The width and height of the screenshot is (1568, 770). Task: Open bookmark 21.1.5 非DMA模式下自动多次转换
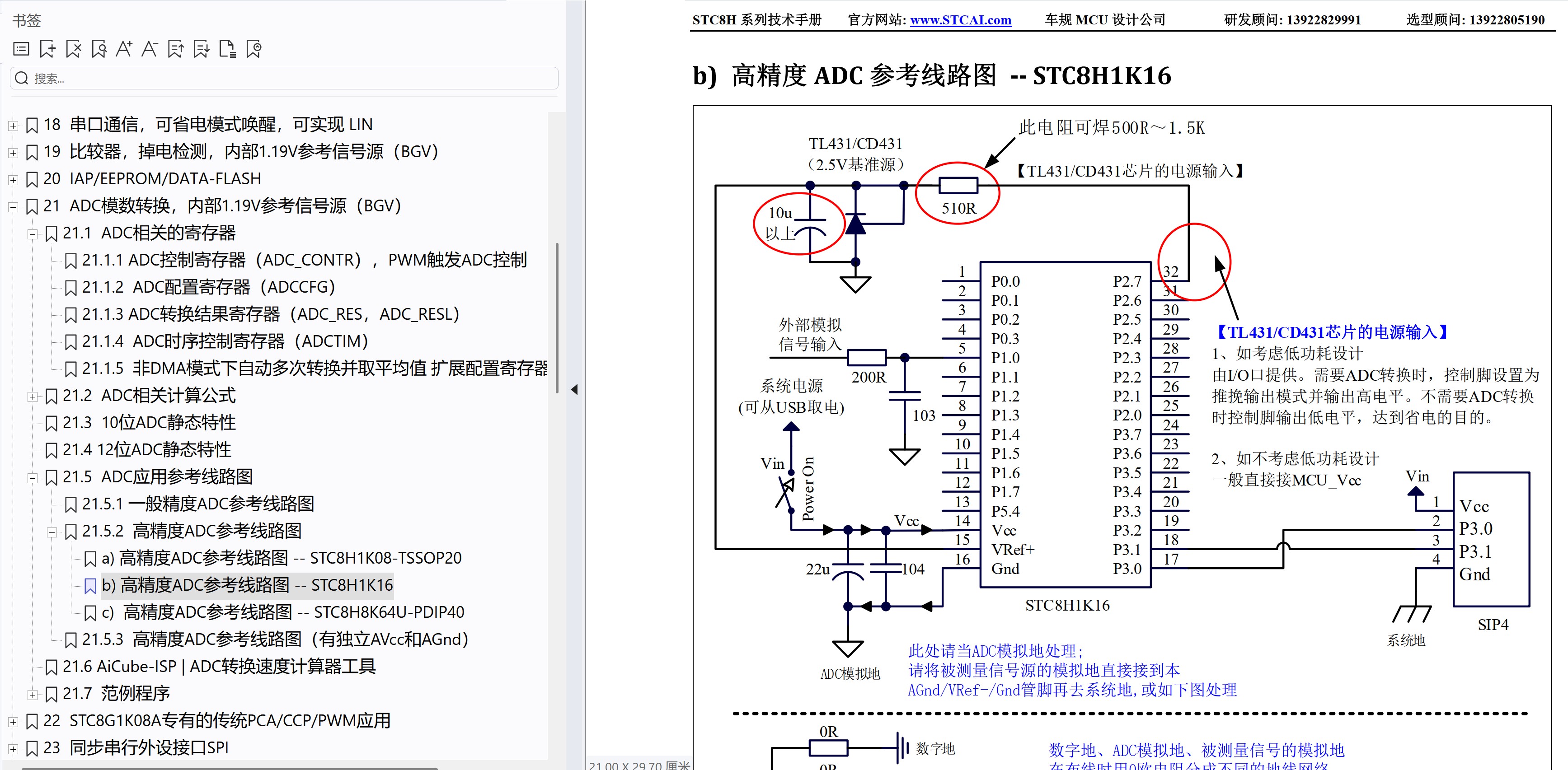pyautogui.click(x=315, y=368)
